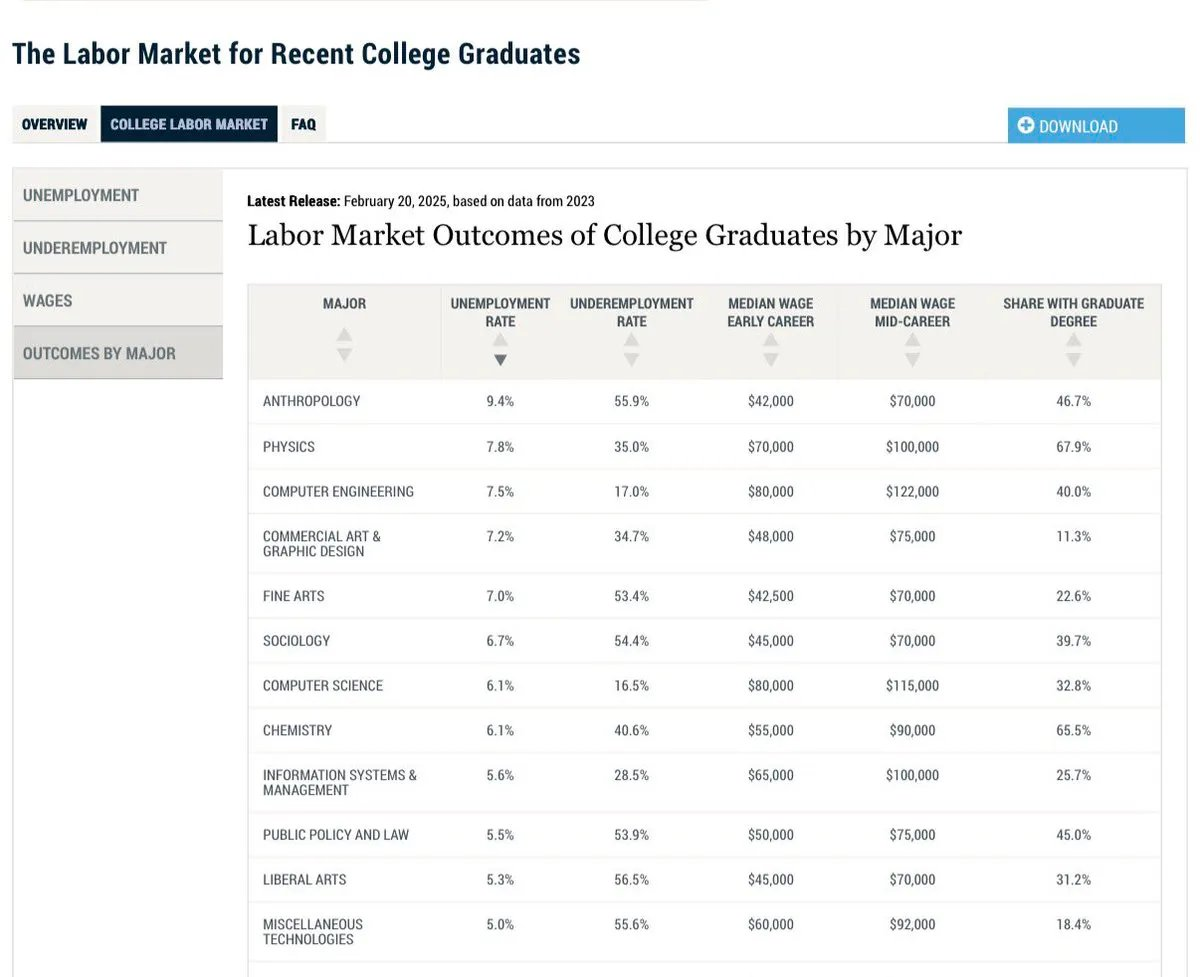Sort Share With Graduate Degree ascending

coord(1073,341)
